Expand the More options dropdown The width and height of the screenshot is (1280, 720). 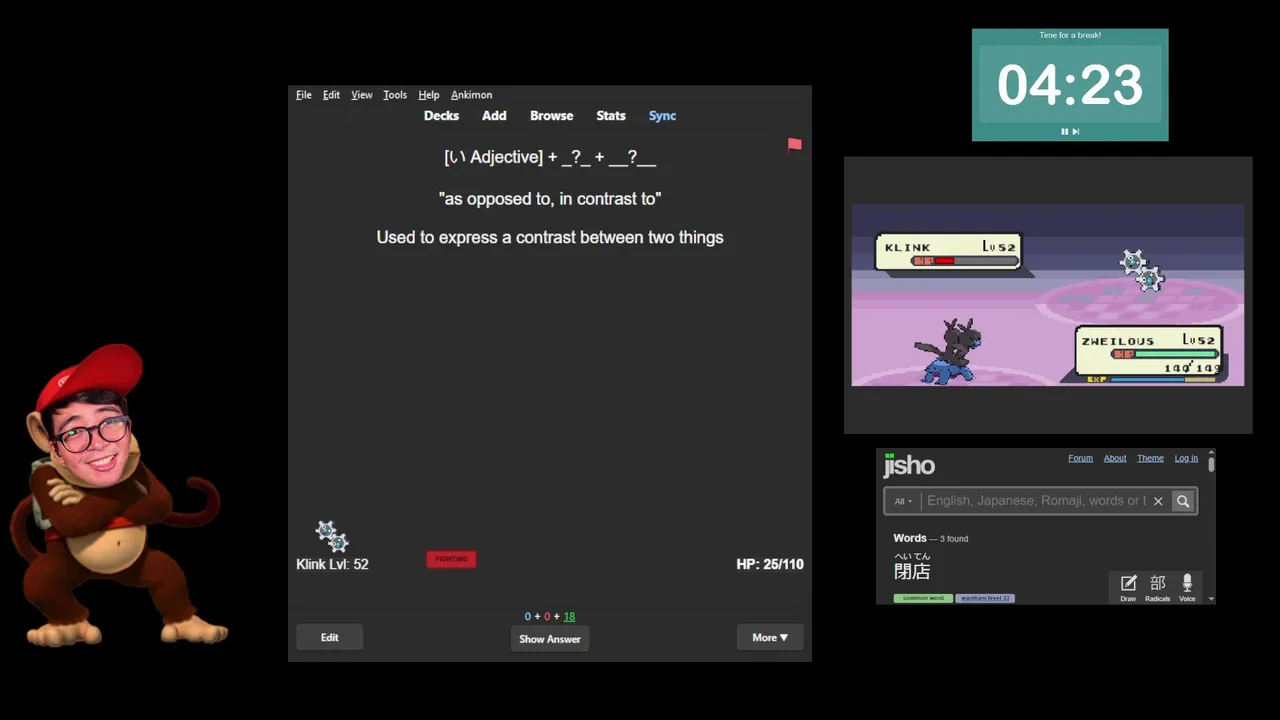(x=770, y=638)
